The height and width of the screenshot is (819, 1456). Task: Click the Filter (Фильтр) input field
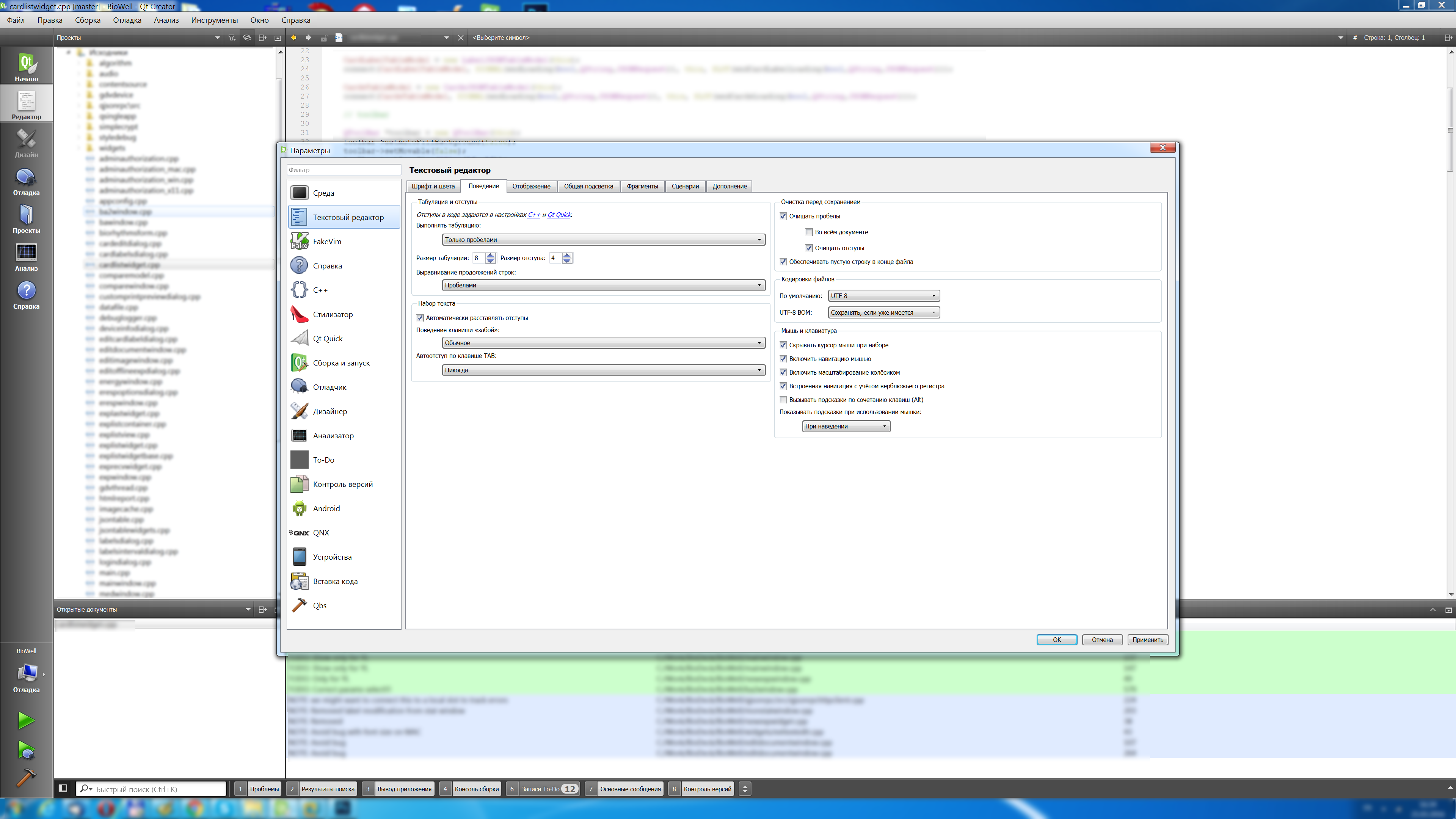click(x=343, y=169)
